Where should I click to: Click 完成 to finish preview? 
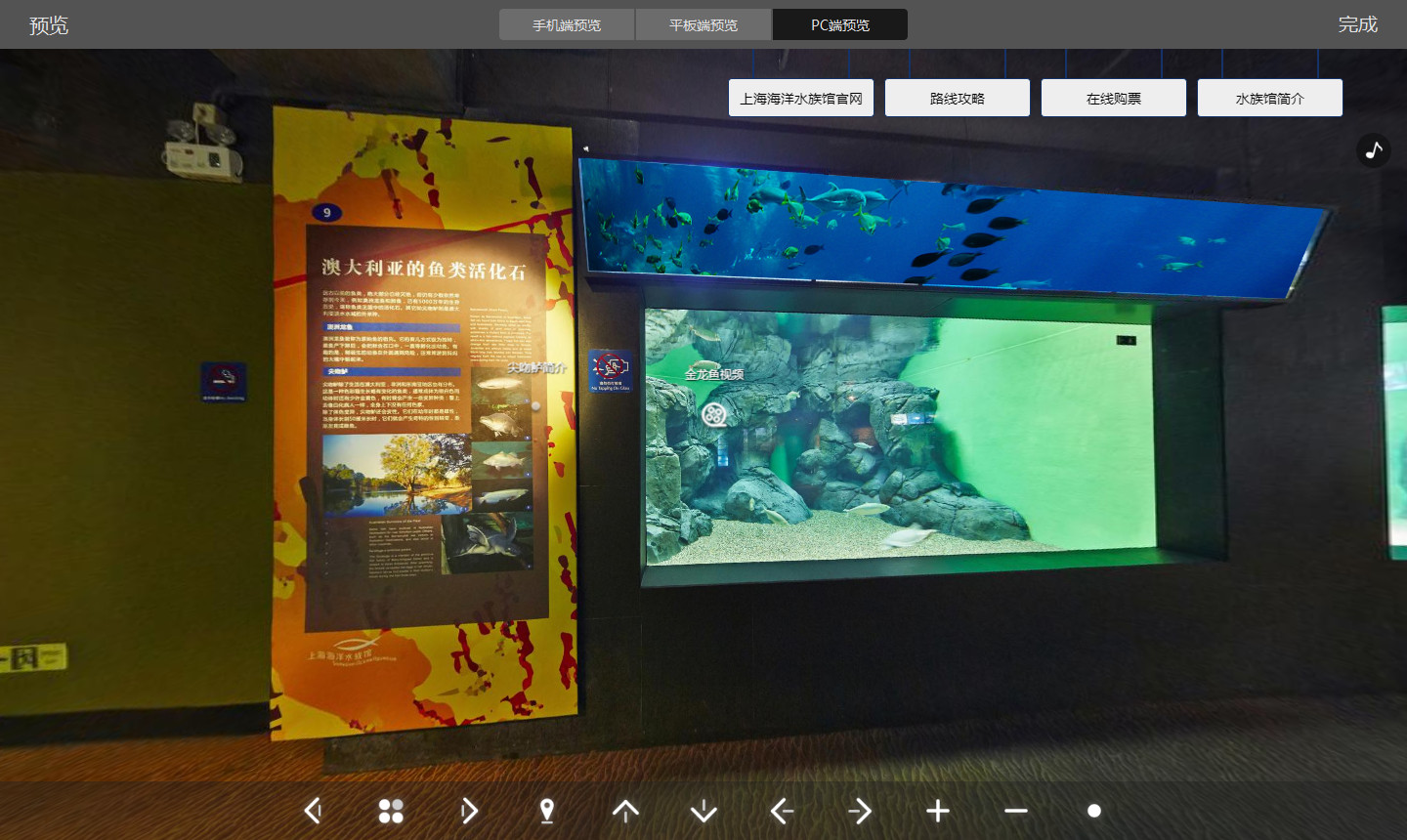click(x=1357, y=24)
